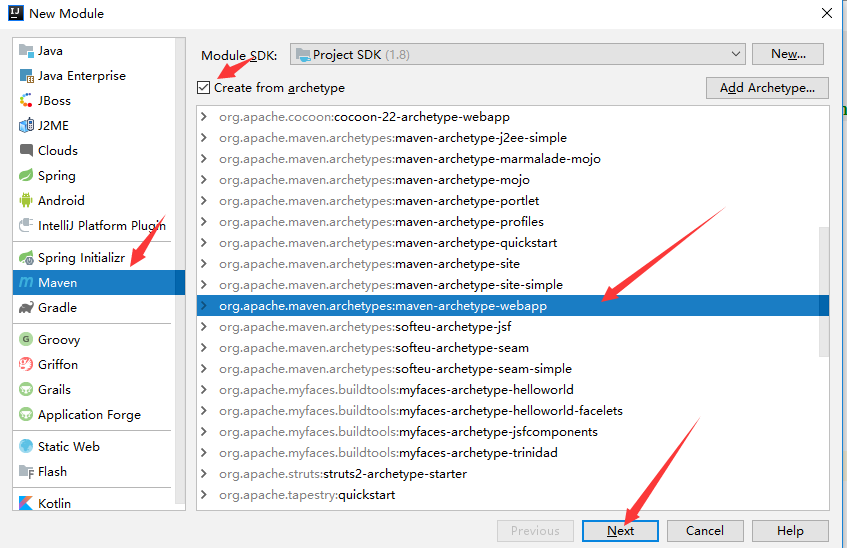Select maven-archetype-site-simple row
The width and height of the screenshot is (847, 548).
coord(513,285)
